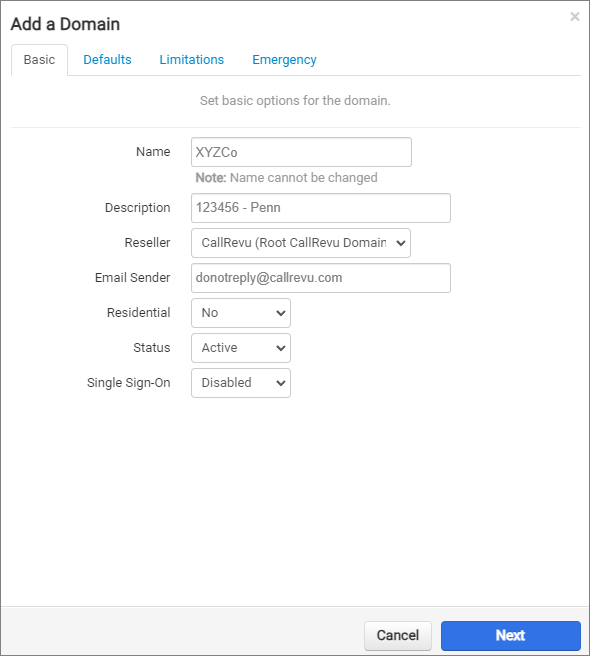The width and height of the screenshot is (590, 656).
Task: Switch to the Defaults tab
Action: pyautogui.click(x=107, y=60)
